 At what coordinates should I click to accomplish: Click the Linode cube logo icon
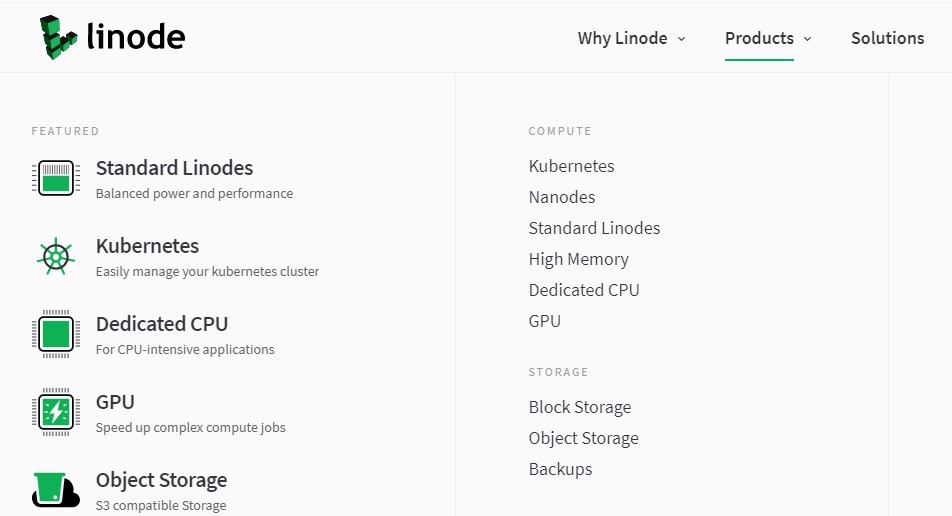[x=58, y=38]
